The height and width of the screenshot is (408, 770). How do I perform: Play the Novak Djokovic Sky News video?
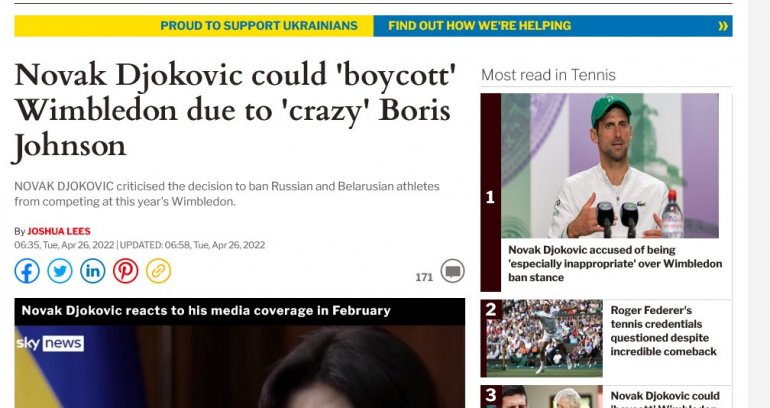[x=240, y=366]
